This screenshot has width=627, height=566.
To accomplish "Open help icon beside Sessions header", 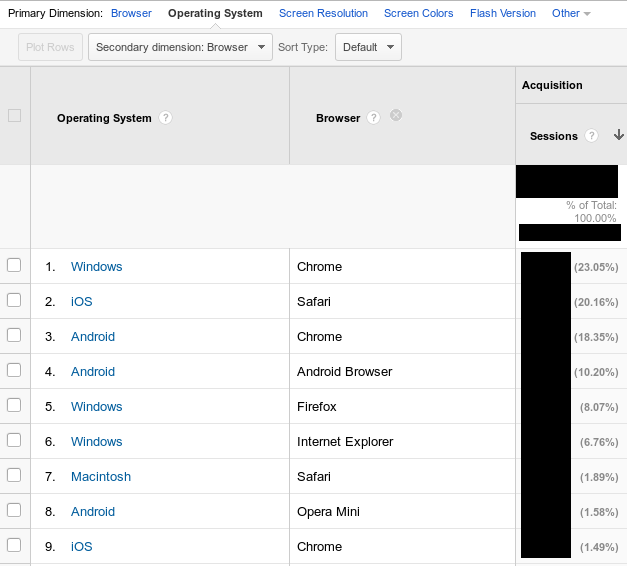I will (x=591, y=136).
